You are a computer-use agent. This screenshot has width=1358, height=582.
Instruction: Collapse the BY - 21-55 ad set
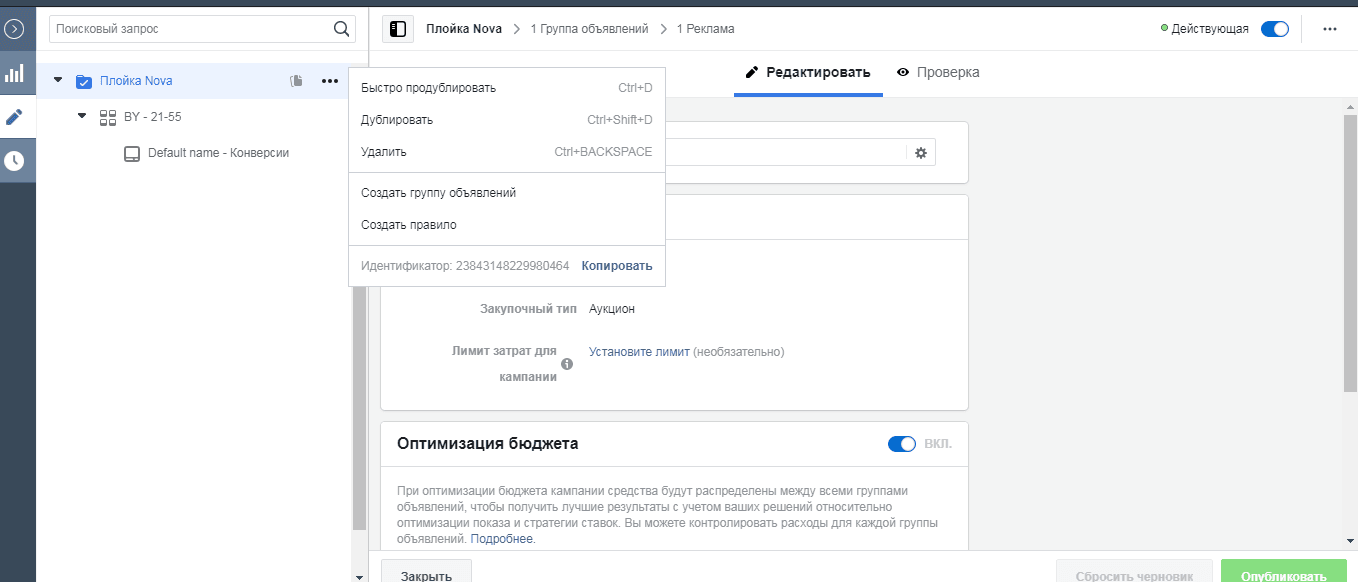click(82, 116)
